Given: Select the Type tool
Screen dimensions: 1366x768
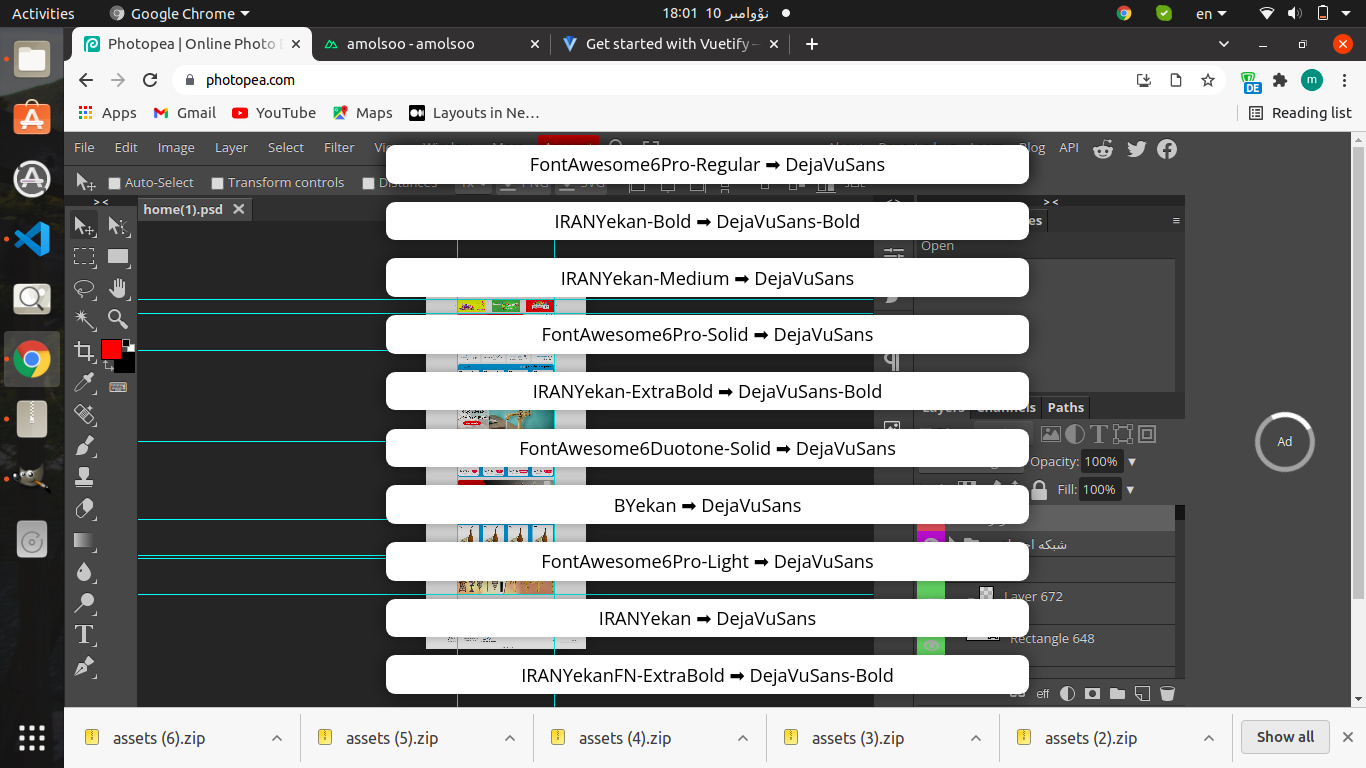Looking at the screenshot, I should point(85,634).
